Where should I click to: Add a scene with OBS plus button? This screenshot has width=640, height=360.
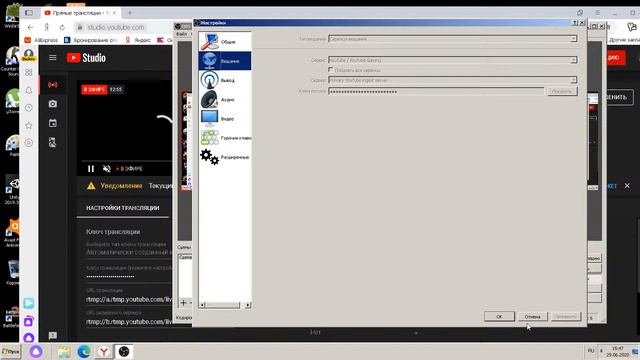coord(183,302)
